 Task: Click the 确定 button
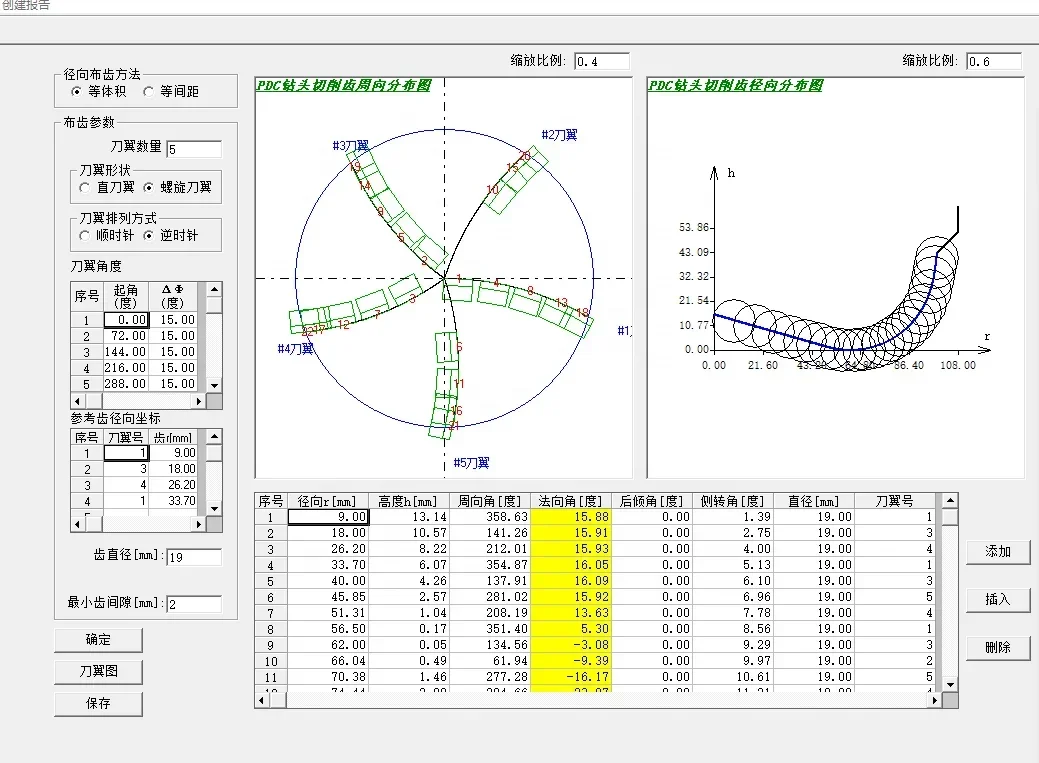tap(98, 640)
